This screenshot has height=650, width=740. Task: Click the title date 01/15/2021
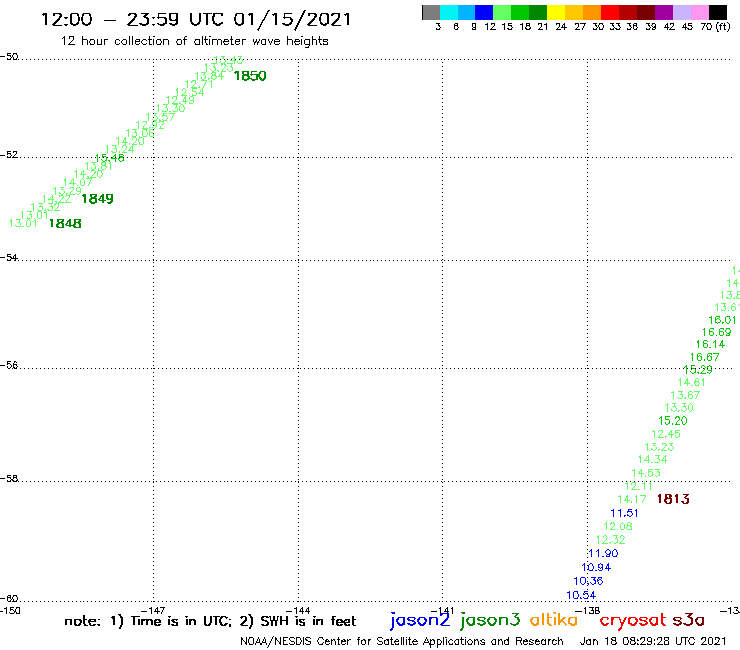(x=293, y=20)
